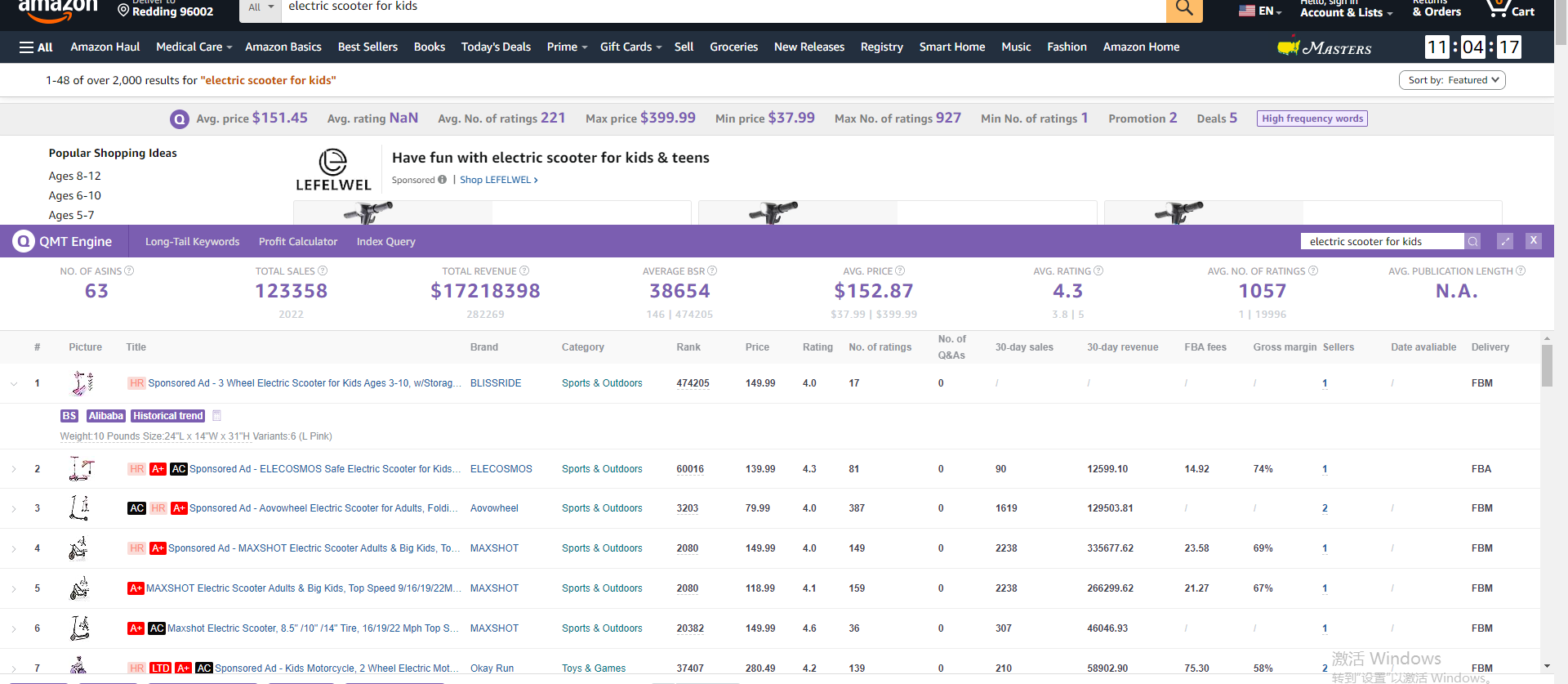Click the QMT table vertical scrollbar thumb
This screenshot has height=684, width=1568.
click(x=1547, y=365)
